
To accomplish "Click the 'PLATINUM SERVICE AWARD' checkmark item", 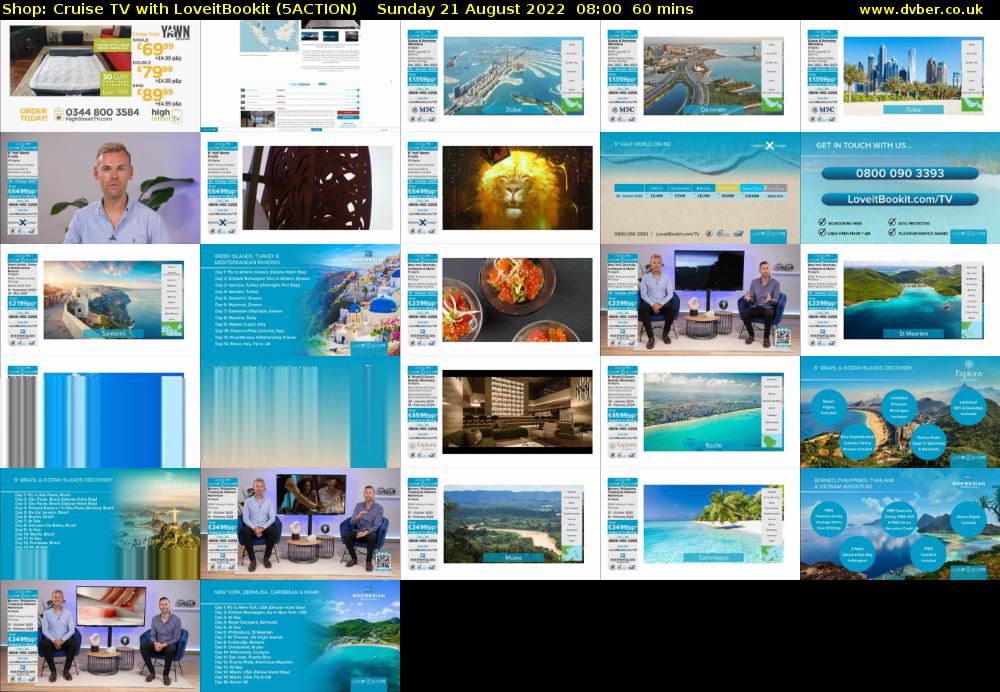I will pyautogui.click(x=918, y=233).
